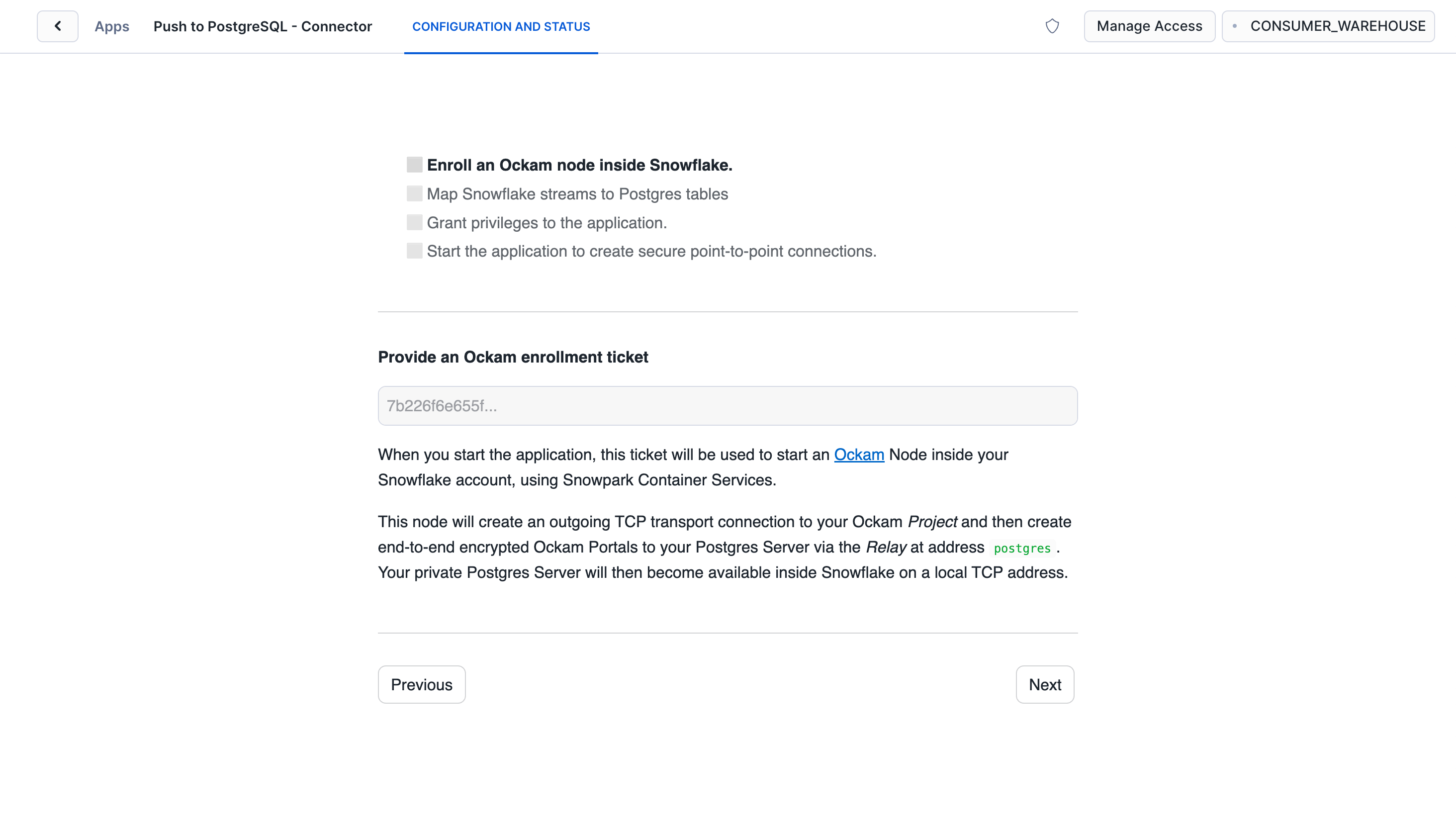Click the Ockam link in enrollment description
The image size is (1456, 832).
[x=858, y=454]
